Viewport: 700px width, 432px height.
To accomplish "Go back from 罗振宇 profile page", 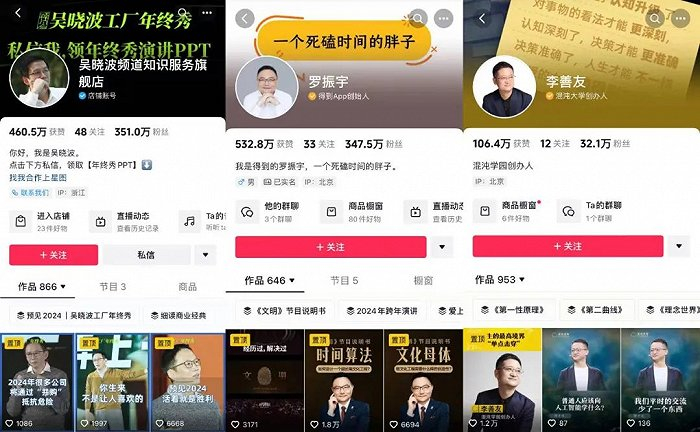I will click(245, 19).
